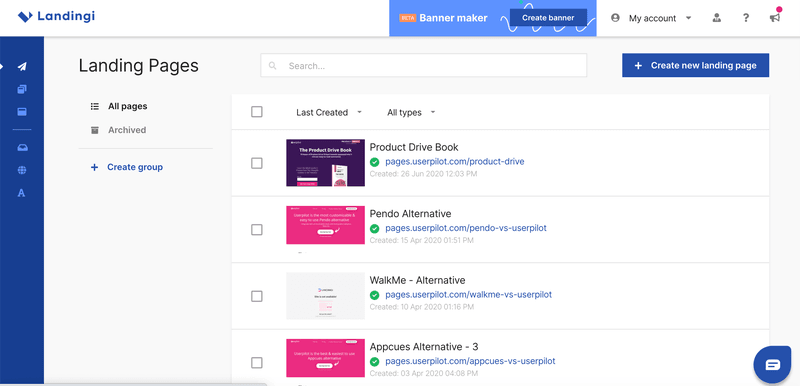Open landing pages via paper plane sidebar icon
This screenshot has width=800, height=386.
point(22,66)
